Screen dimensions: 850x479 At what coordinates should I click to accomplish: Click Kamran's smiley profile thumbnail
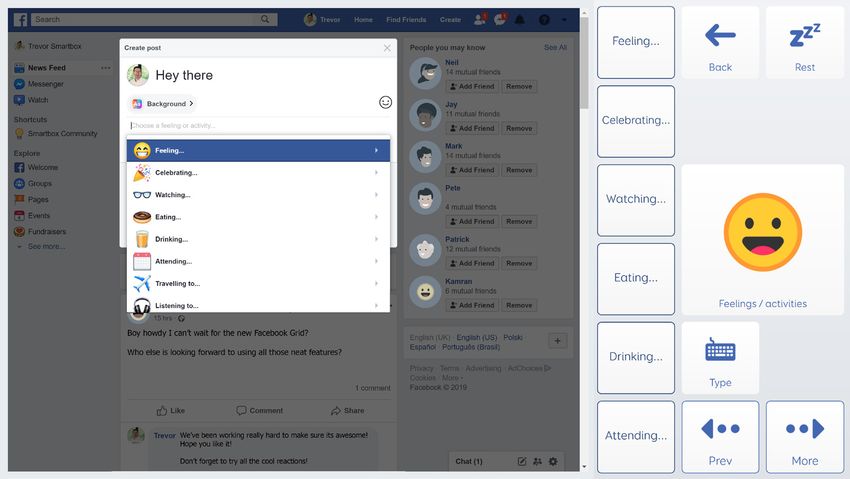click(426, 293)
